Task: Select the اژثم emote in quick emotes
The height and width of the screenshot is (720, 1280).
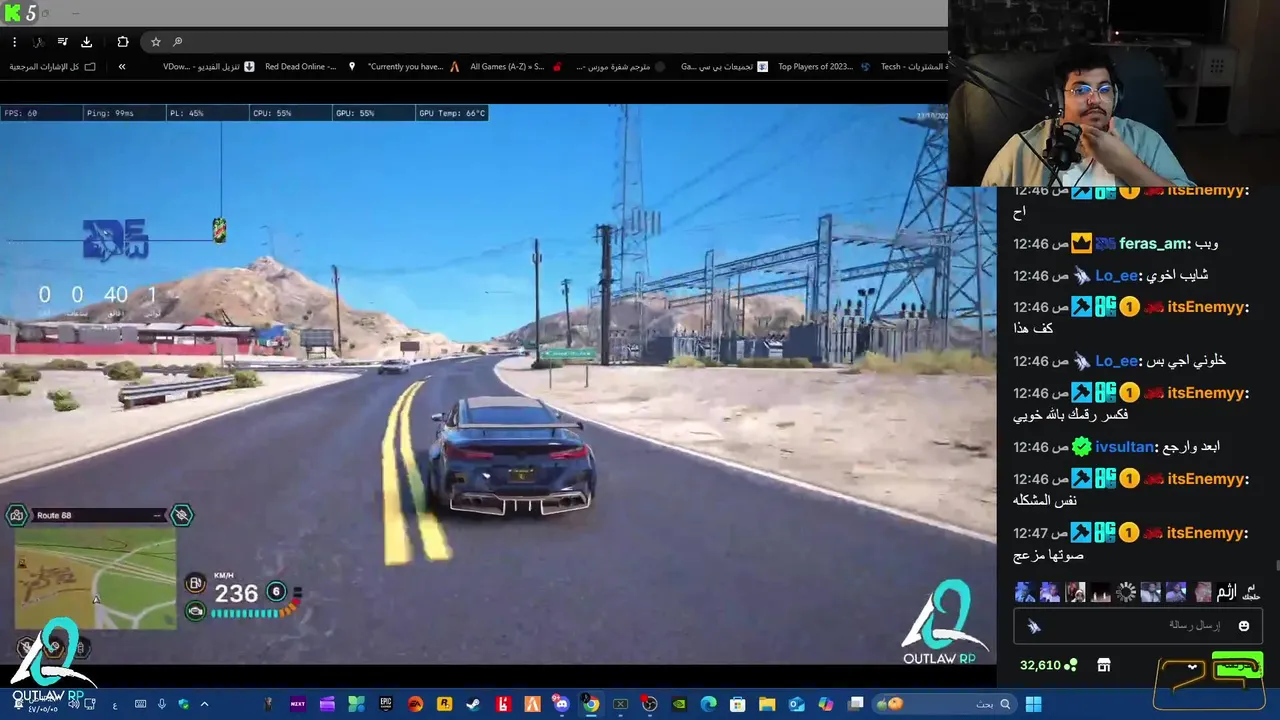Action: [1226, 592]
